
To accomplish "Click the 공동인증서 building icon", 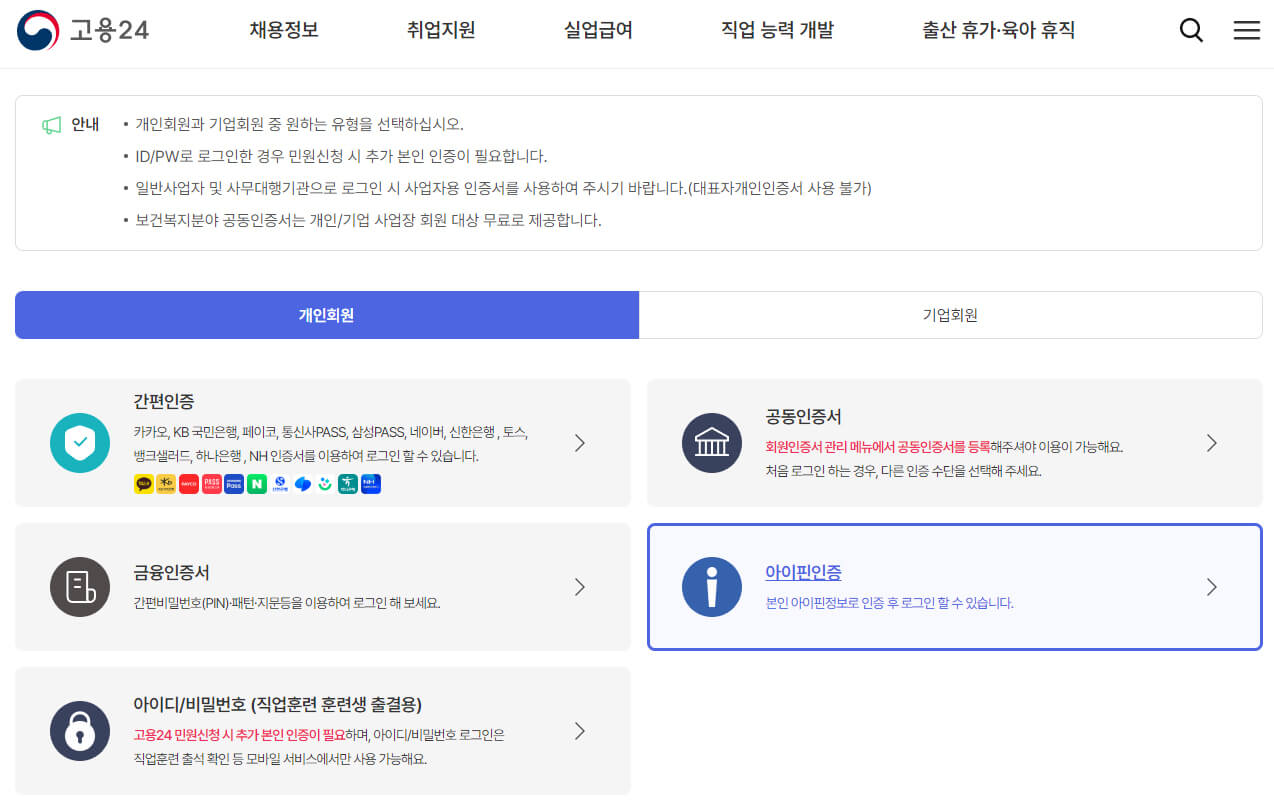I will [x=711, y=443].
